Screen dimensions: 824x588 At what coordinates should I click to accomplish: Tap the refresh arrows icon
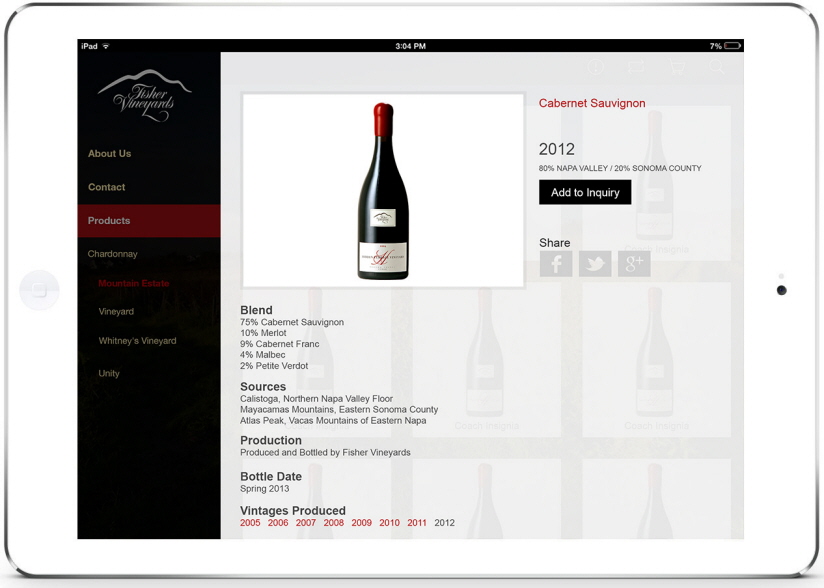[636, 67]
